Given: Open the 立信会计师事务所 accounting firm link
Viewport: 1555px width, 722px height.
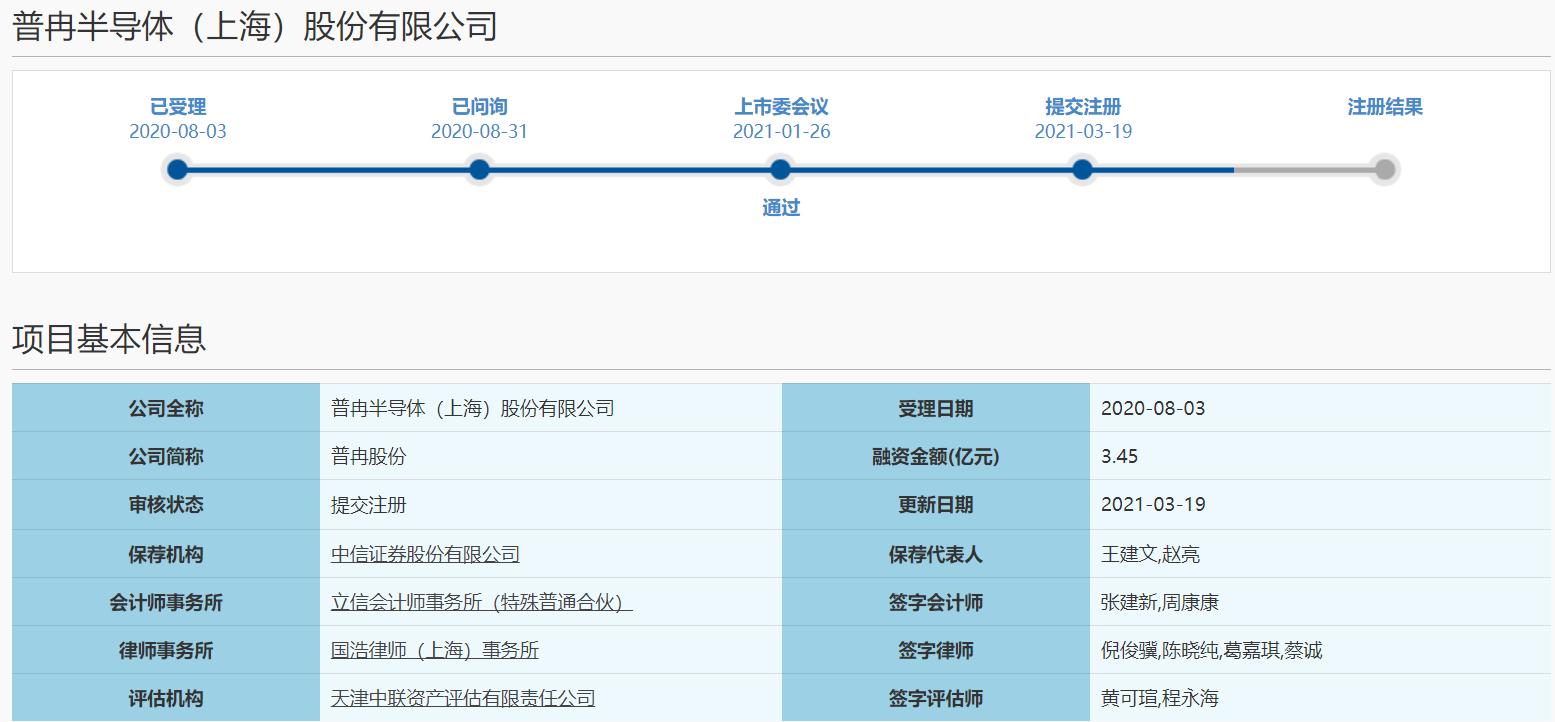Looking at the screenshot, I should tap(481, 602).
